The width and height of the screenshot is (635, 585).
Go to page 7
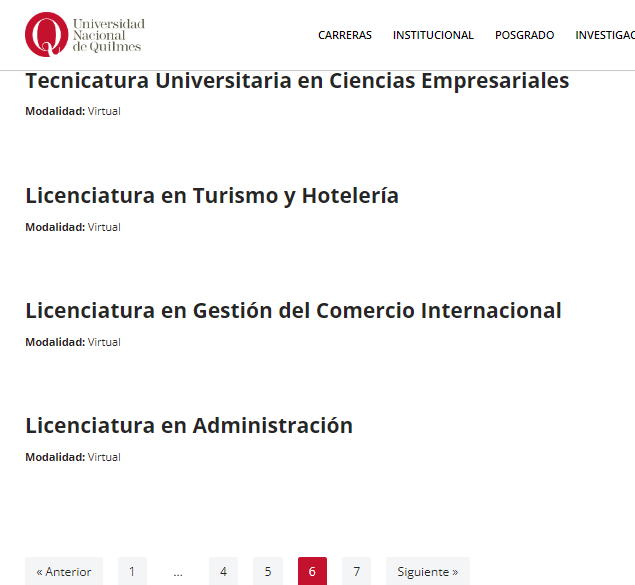click(x=356, y=571)
